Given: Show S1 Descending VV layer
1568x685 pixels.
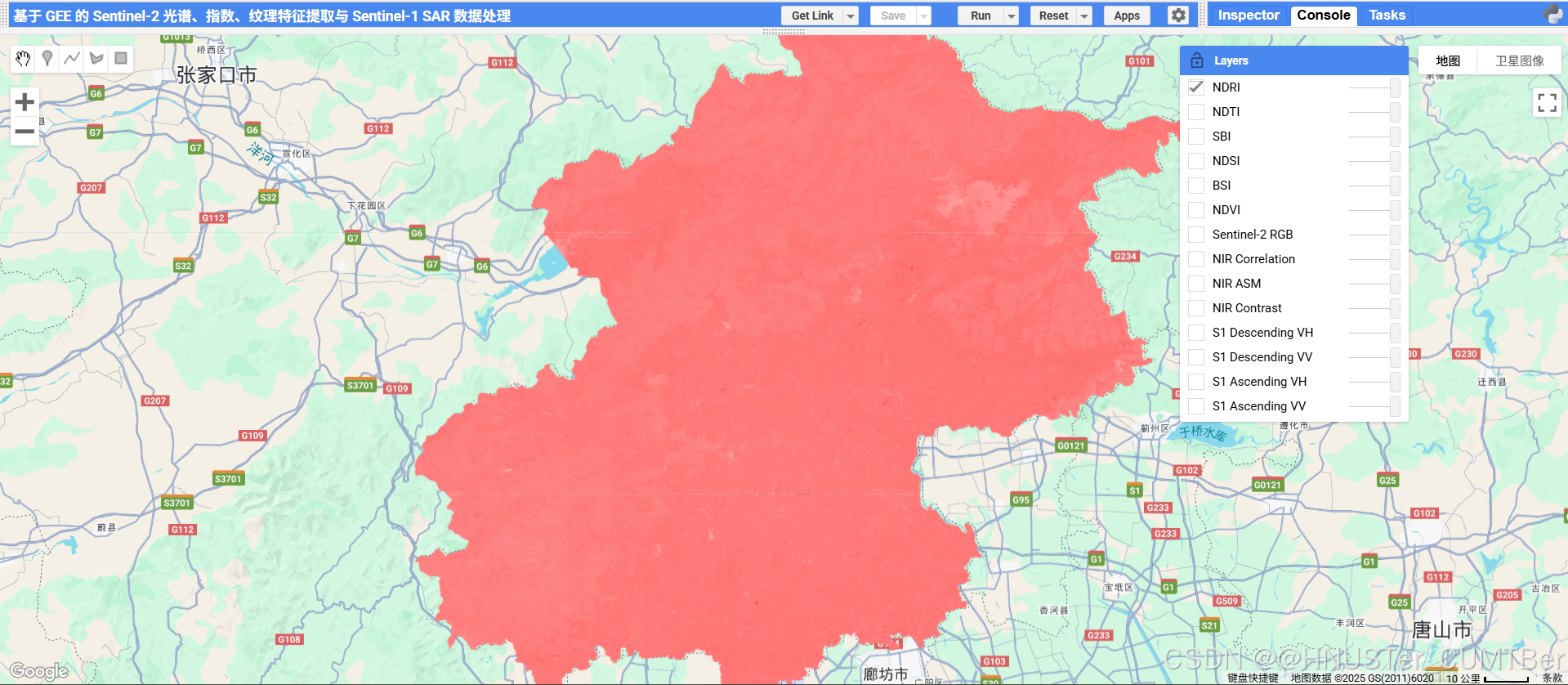Looking at the screenshot, I should click(1196, 356).
